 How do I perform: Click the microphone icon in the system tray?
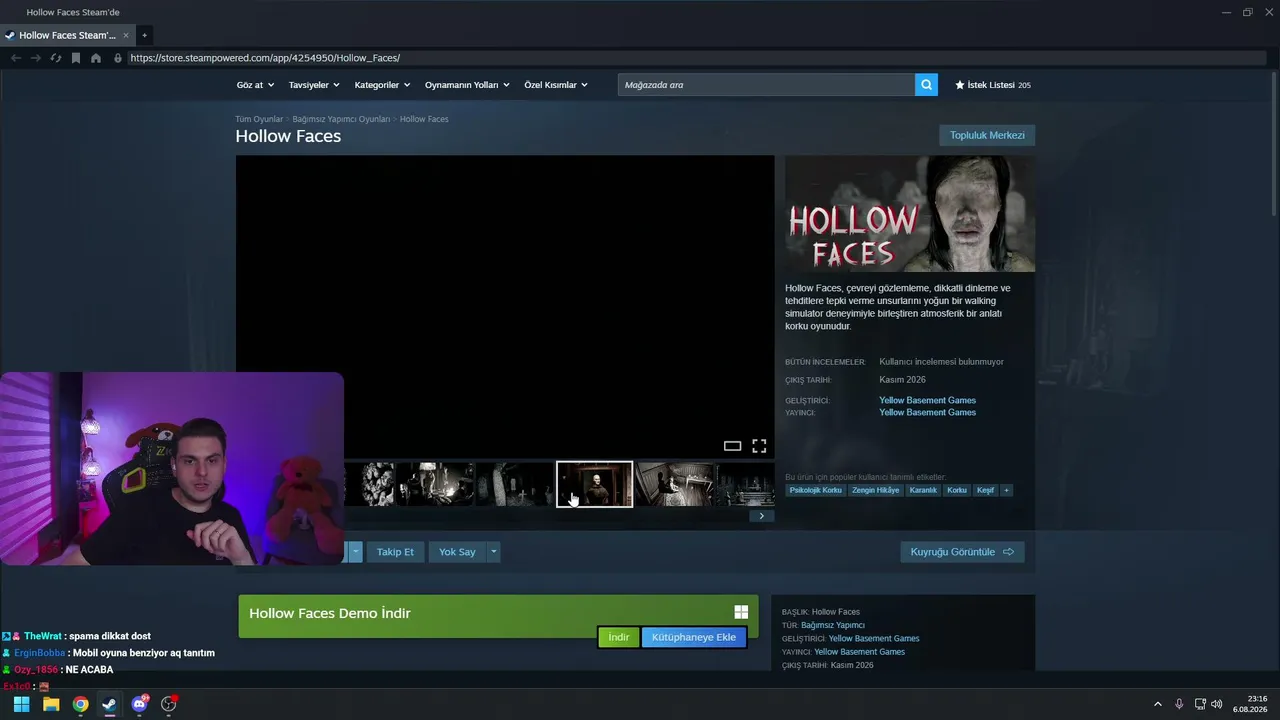click(x=1179, y=704)
